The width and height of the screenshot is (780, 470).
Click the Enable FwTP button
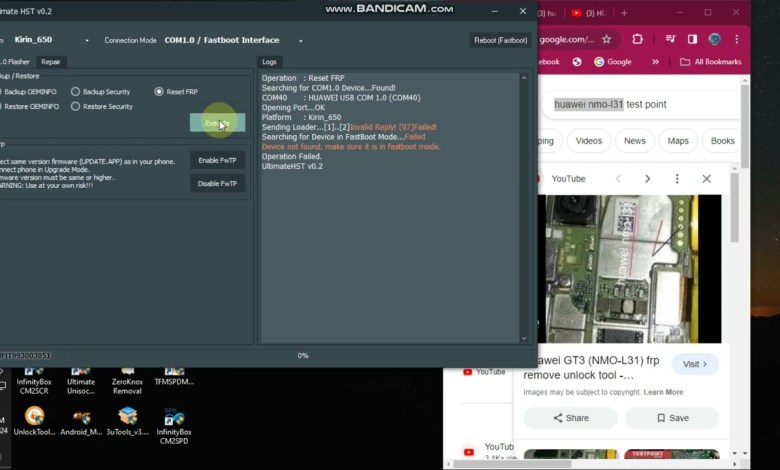[x=217, y=160]
